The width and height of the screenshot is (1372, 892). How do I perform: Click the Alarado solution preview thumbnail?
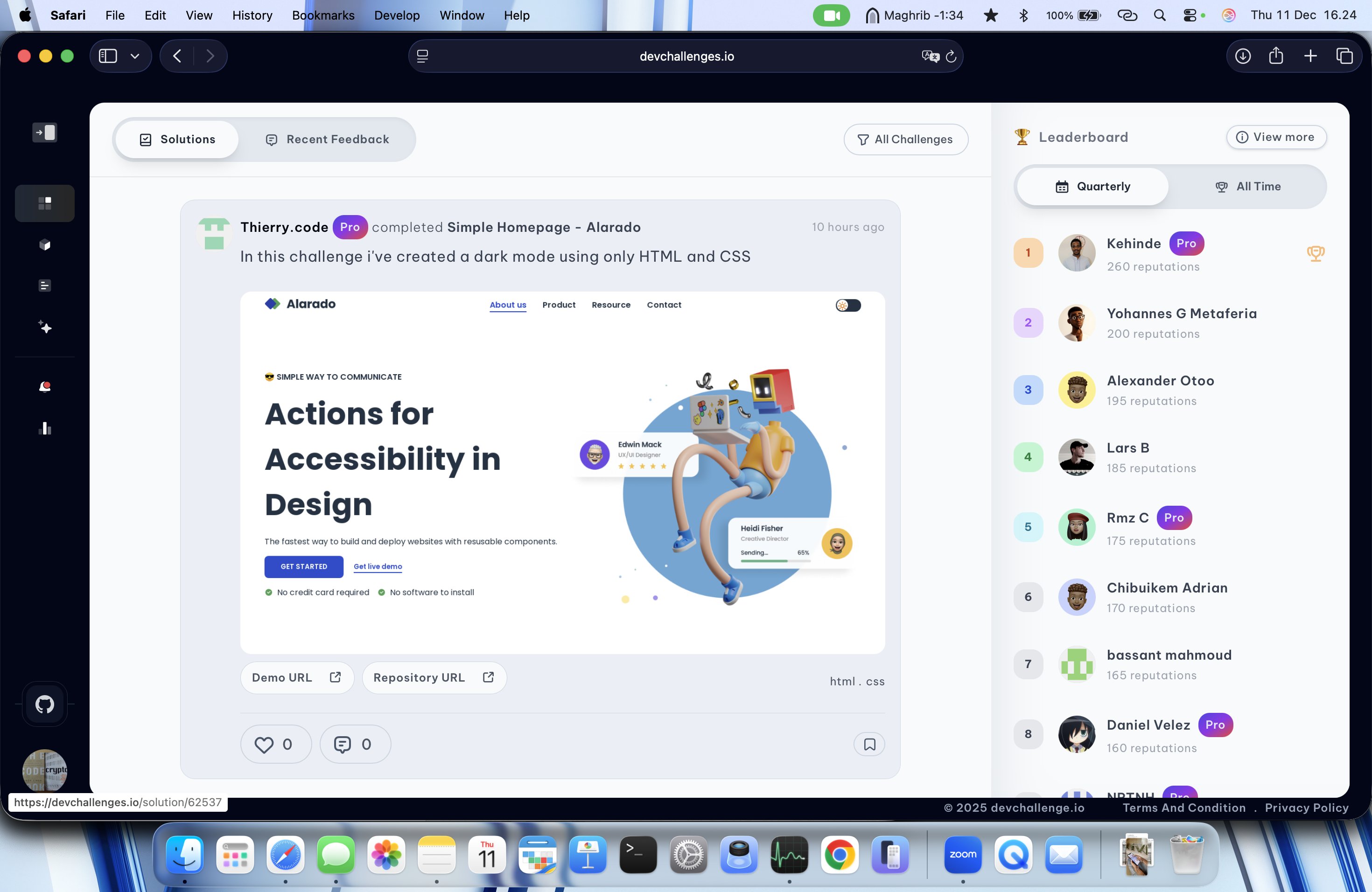(x=562, y=473)
